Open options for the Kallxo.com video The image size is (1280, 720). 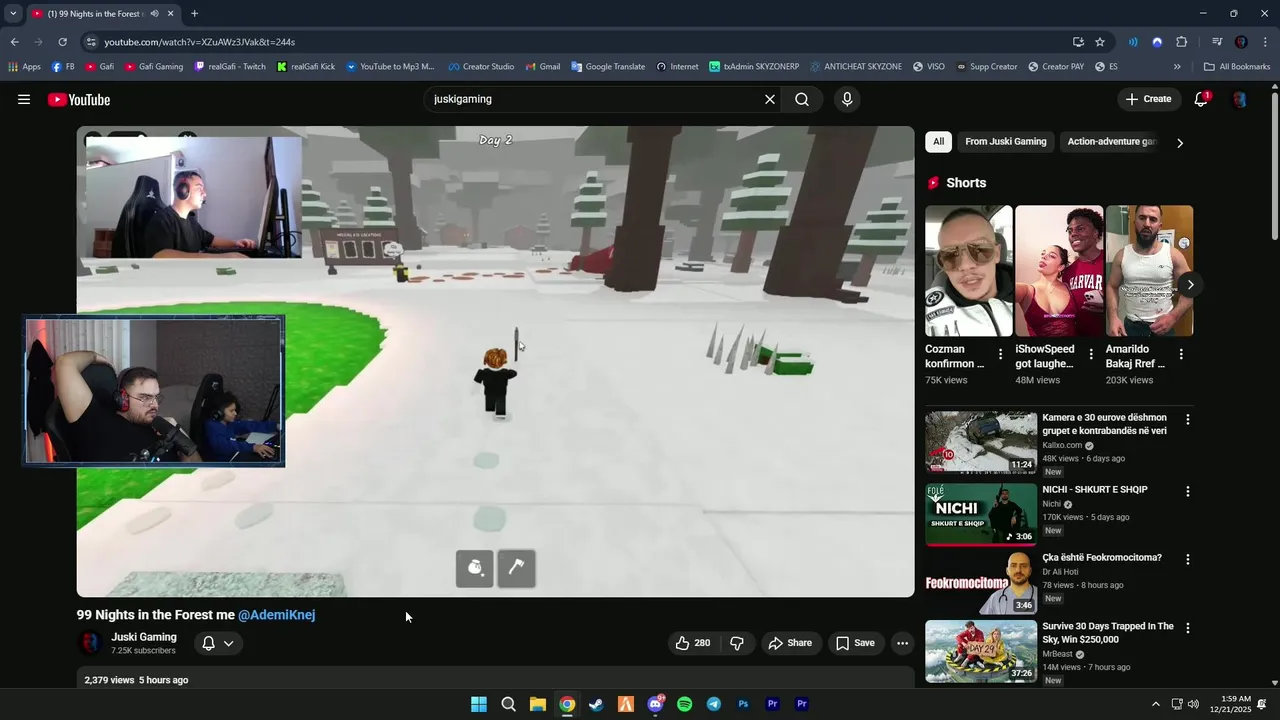coord(1188,420)
